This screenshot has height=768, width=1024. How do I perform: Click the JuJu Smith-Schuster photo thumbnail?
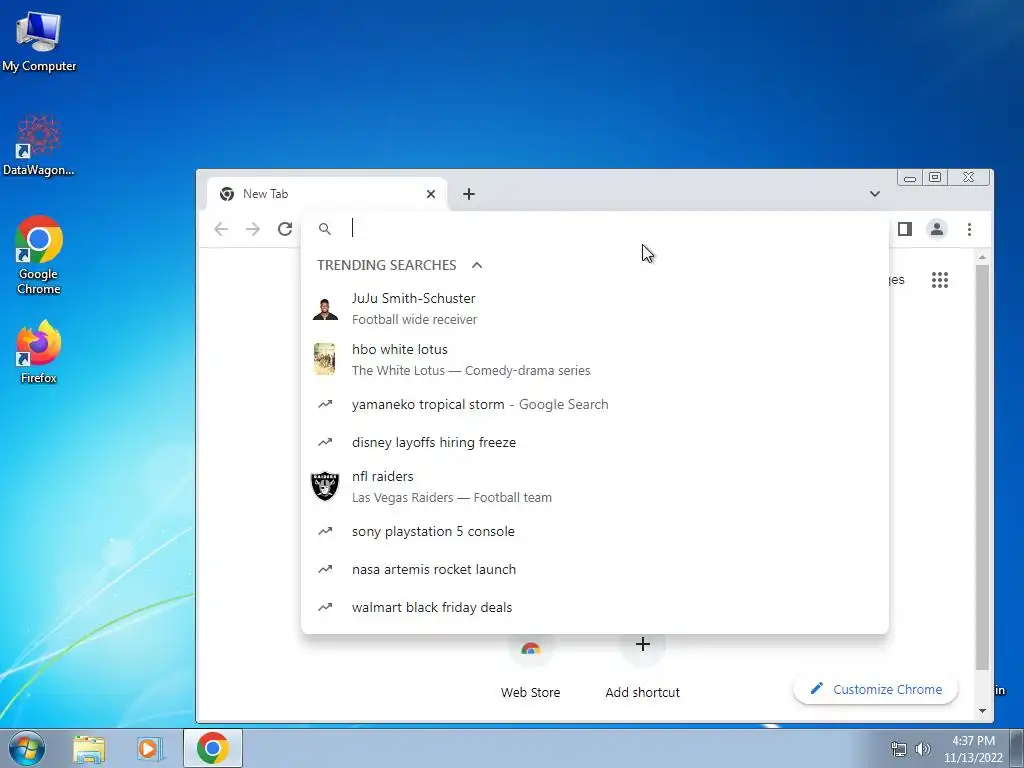(x=325, y=308)
